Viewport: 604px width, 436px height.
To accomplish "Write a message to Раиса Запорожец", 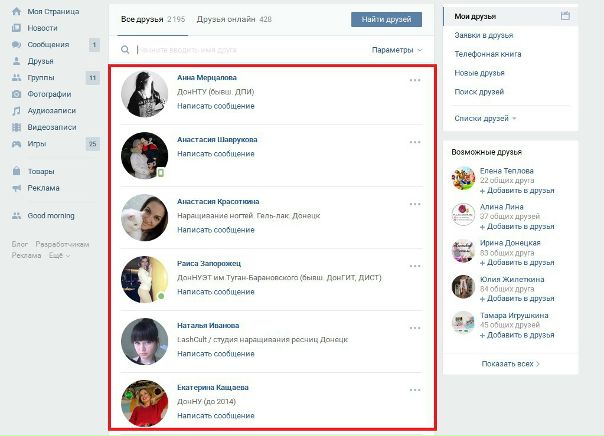I will 216,292.
